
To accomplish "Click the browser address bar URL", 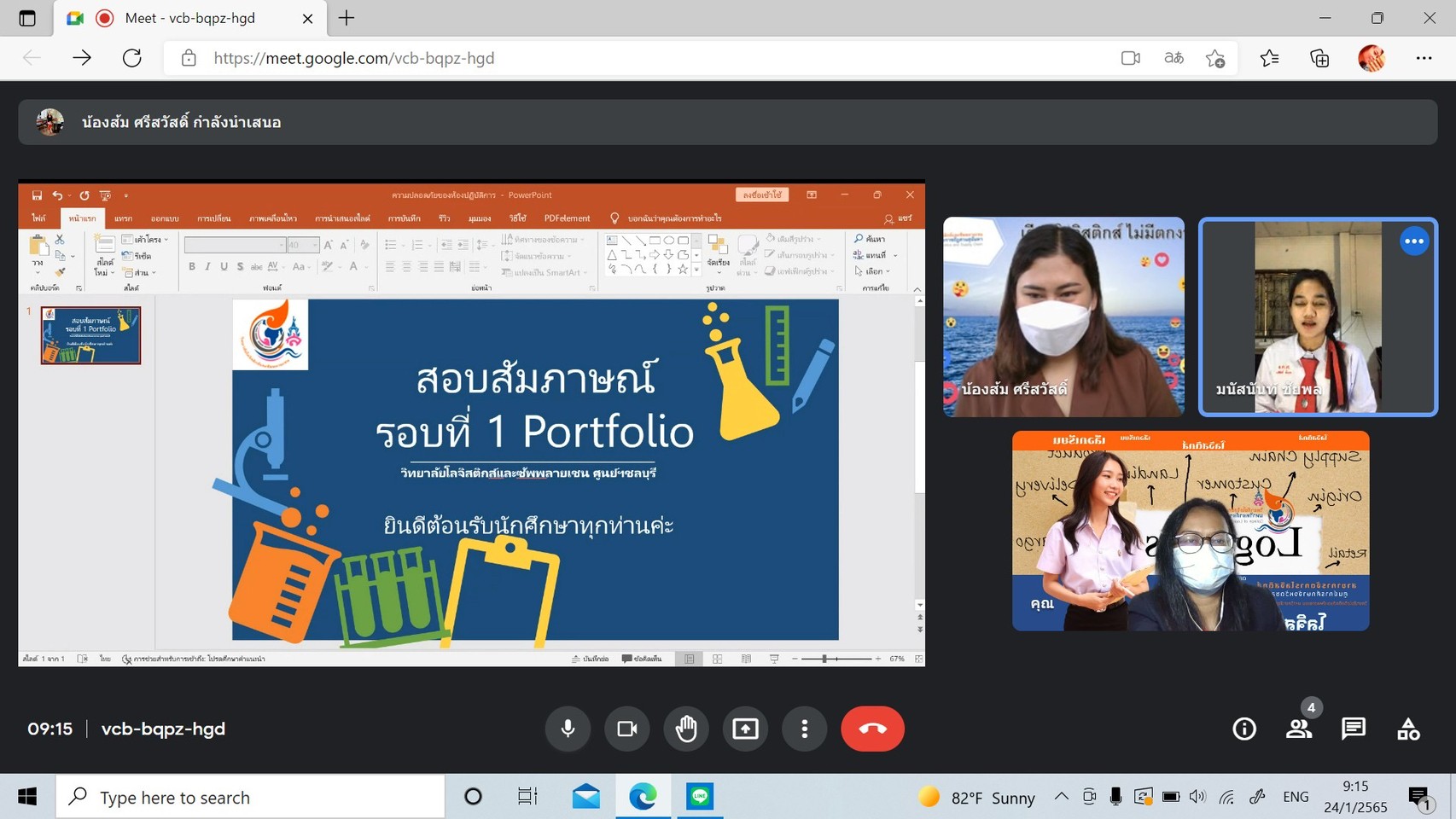I will (x=353, y=58).
